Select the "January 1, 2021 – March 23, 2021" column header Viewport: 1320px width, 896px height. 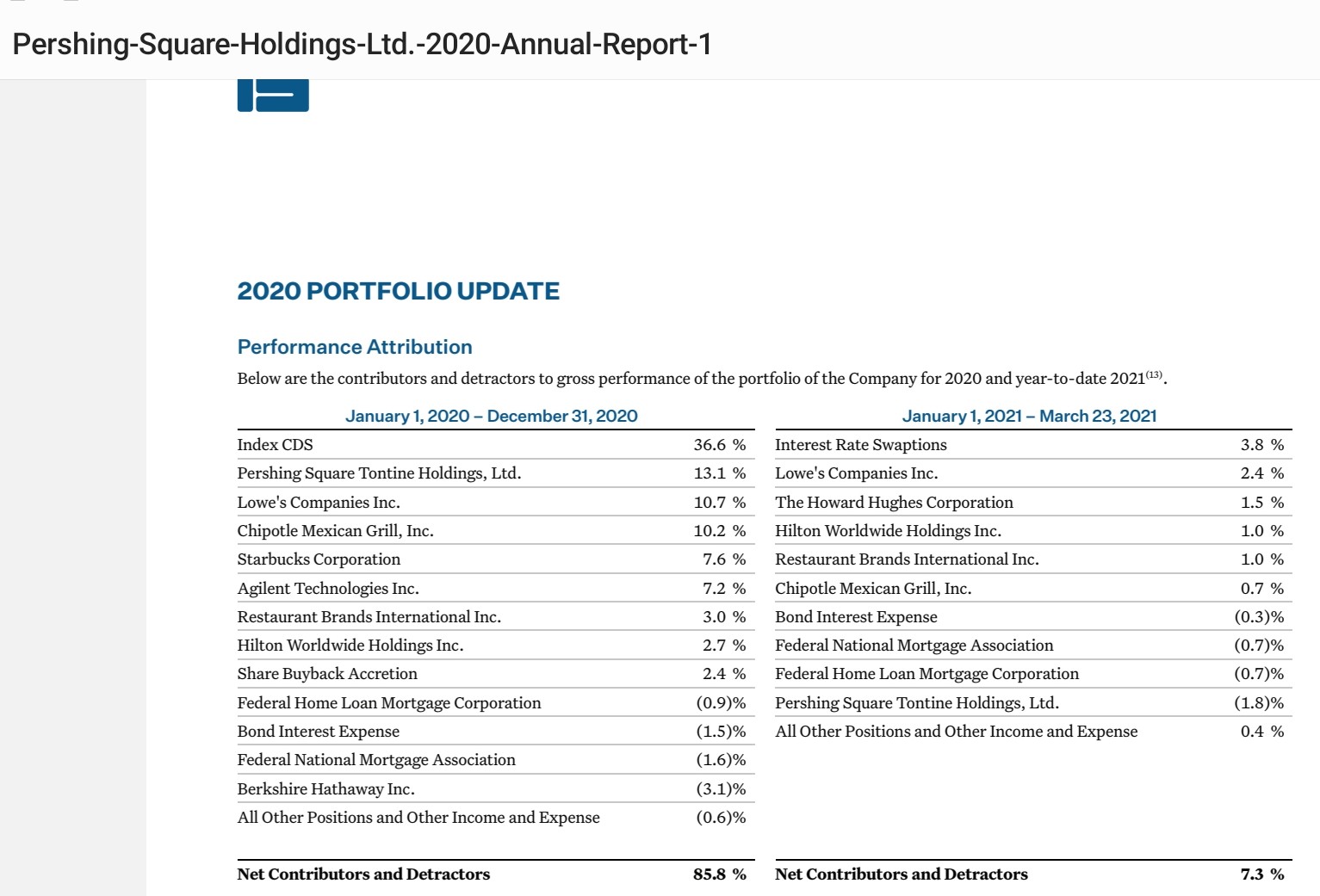pyautogui.click(x=1030, y=416)
